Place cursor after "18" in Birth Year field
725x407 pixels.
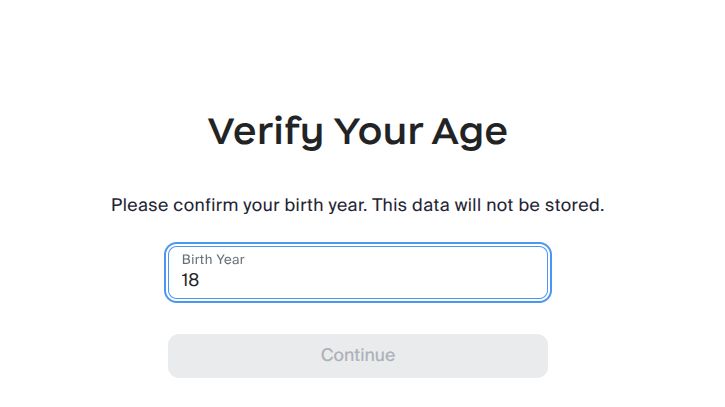pos(201,281)
